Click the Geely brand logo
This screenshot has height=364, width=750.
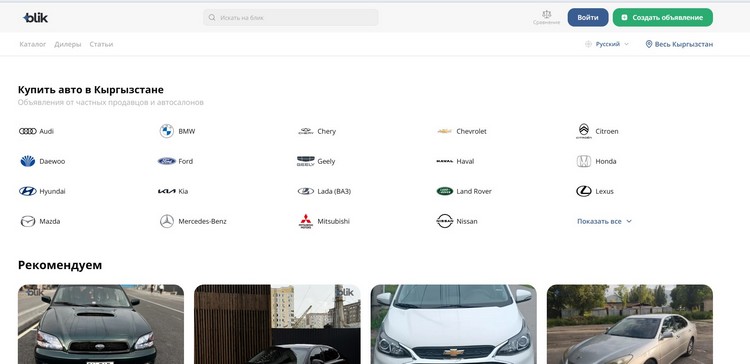306,161
